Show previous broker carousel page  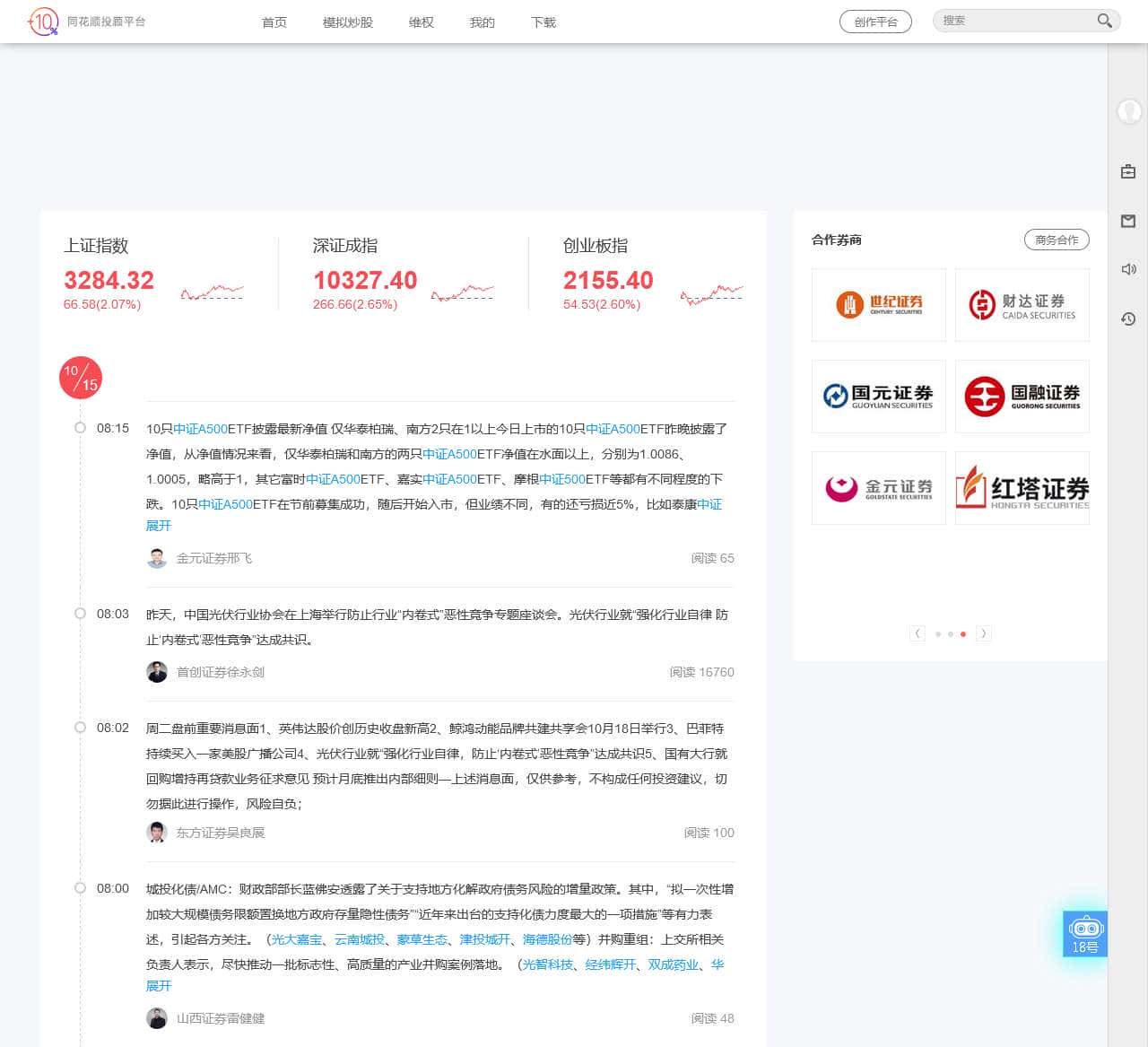[x=918, y=633]
